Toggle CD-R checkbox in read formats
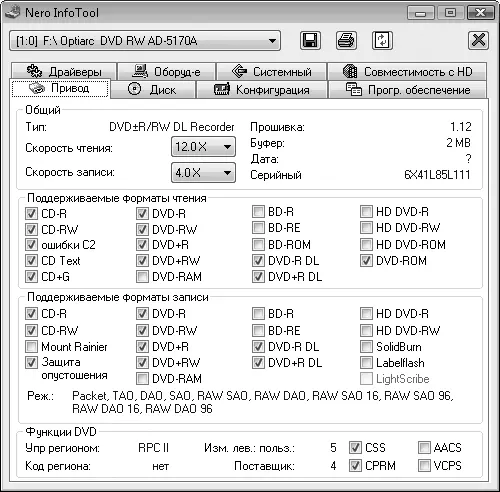 (31, 213)
